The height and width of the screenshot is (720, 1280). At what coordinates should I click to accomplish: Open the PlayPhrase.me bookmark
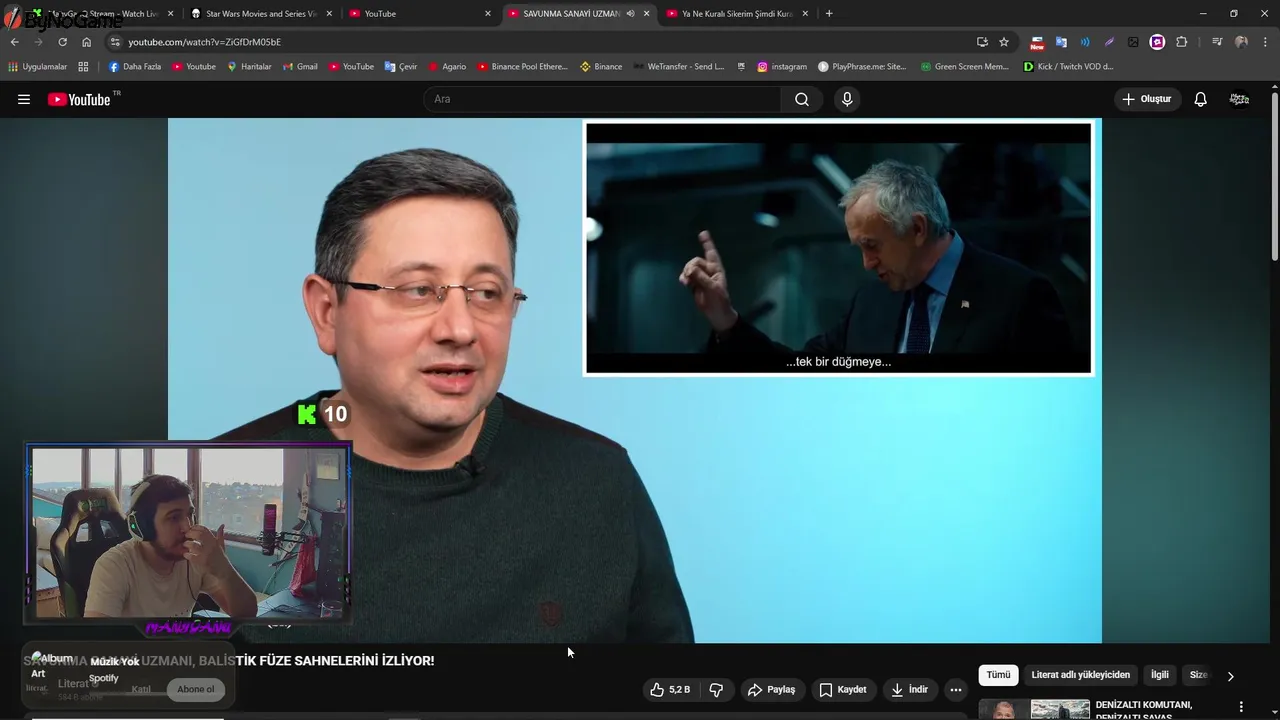[x=862, y=67]
